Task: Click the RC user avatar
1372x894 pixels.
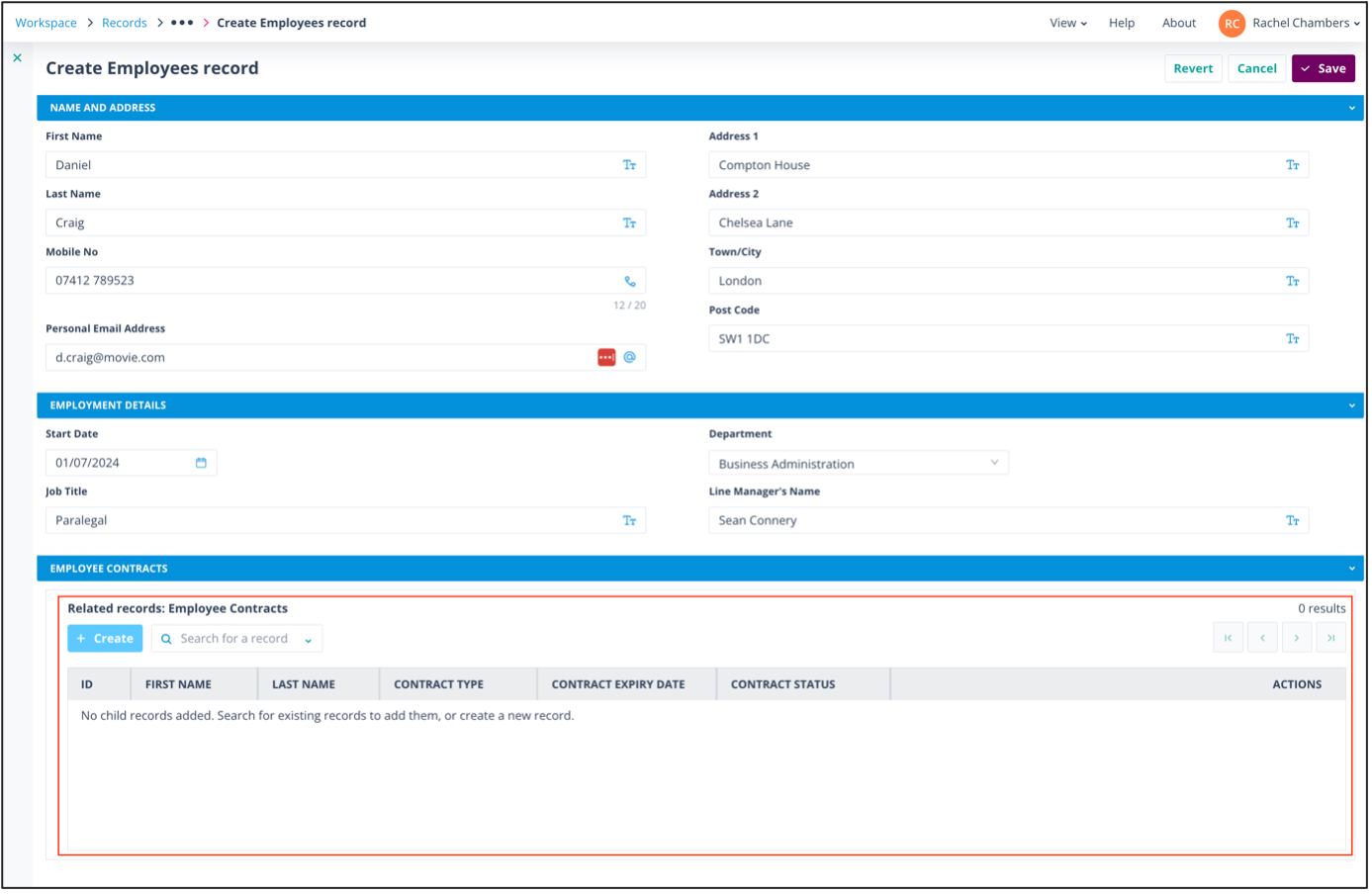Action: coord(1233,24)
